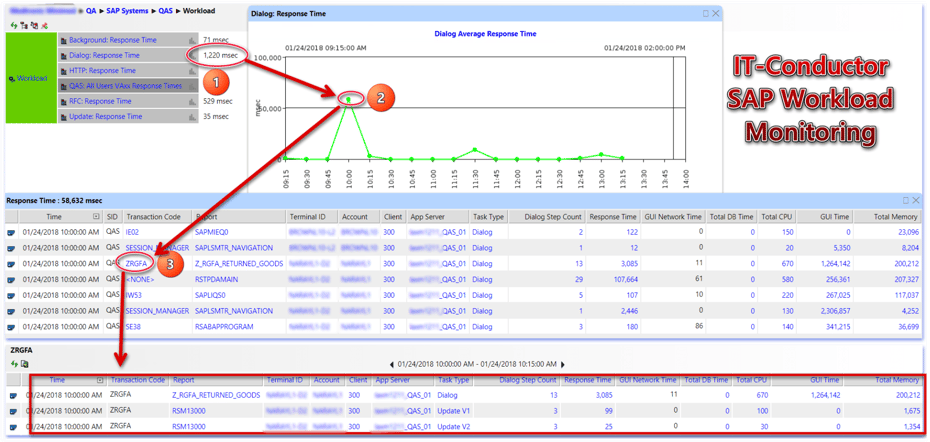
Task: Open the Time column menu in the ZRGFA table
Action: point(100,380)
